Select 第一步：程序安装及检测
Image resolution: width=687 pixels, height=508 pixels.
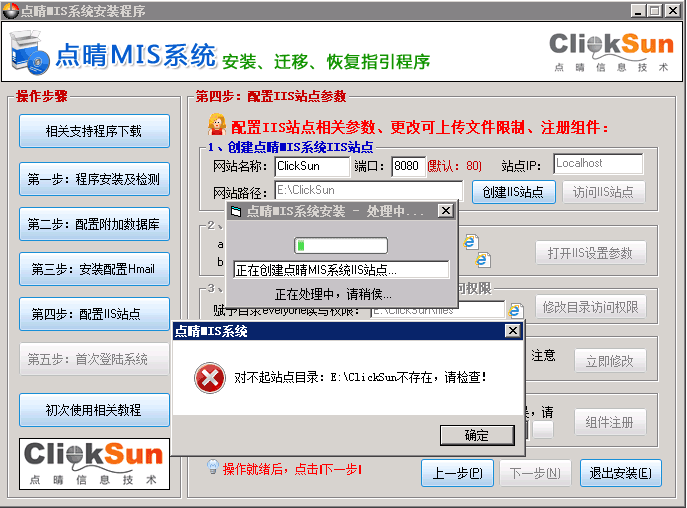pyautogui.click(x=94, y=179)
